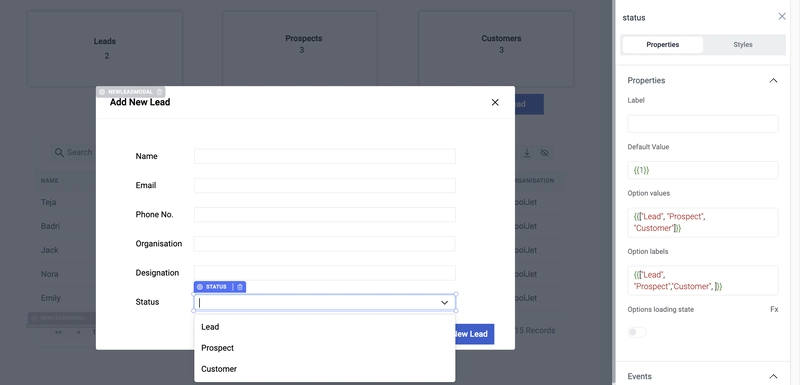This screenshot has height=385, width=800.
Task: Close the status inspector panel
Action: 782,17
